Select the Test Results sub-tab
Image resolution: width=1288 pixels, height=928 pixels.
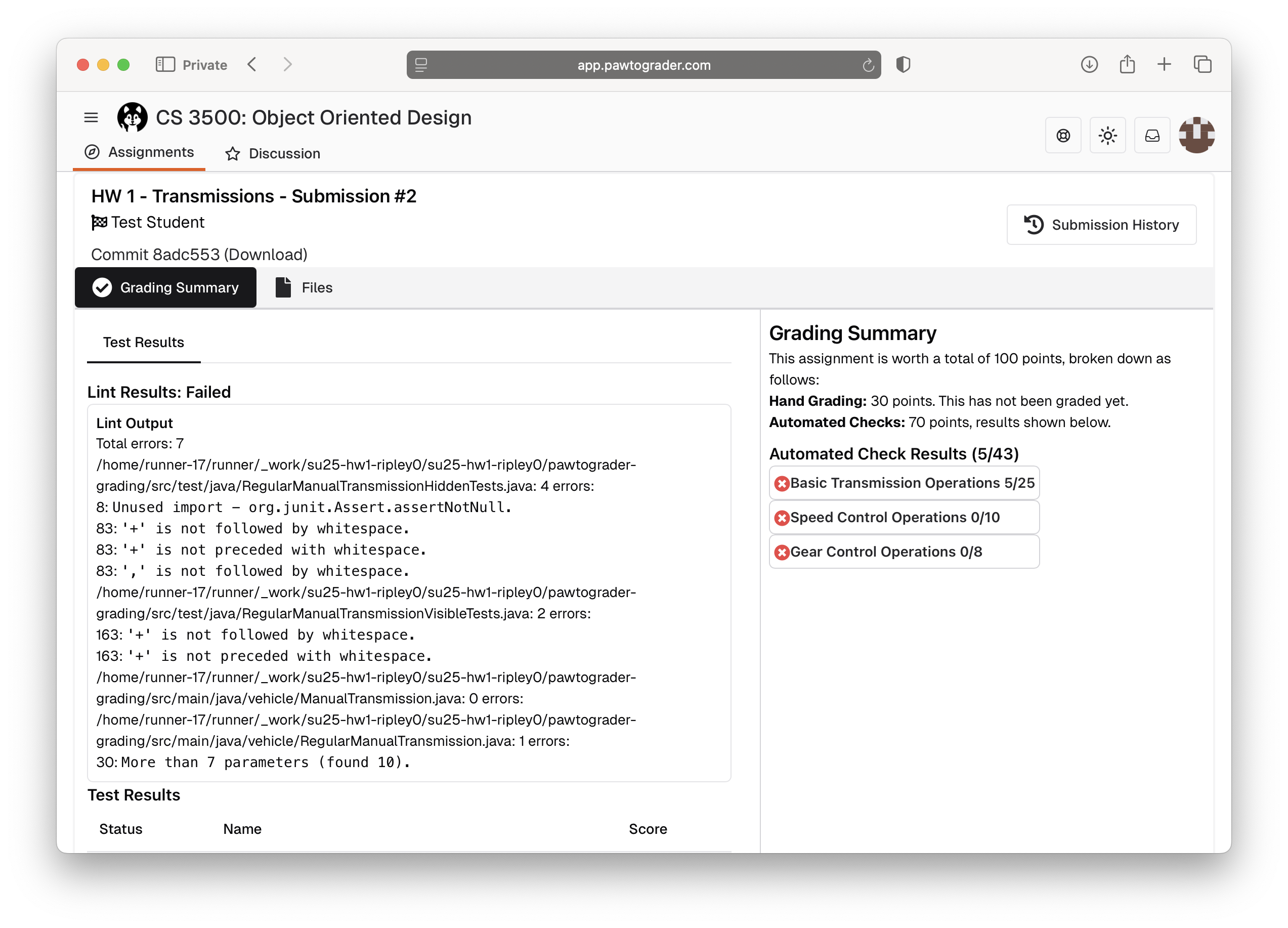coord(144,343)
